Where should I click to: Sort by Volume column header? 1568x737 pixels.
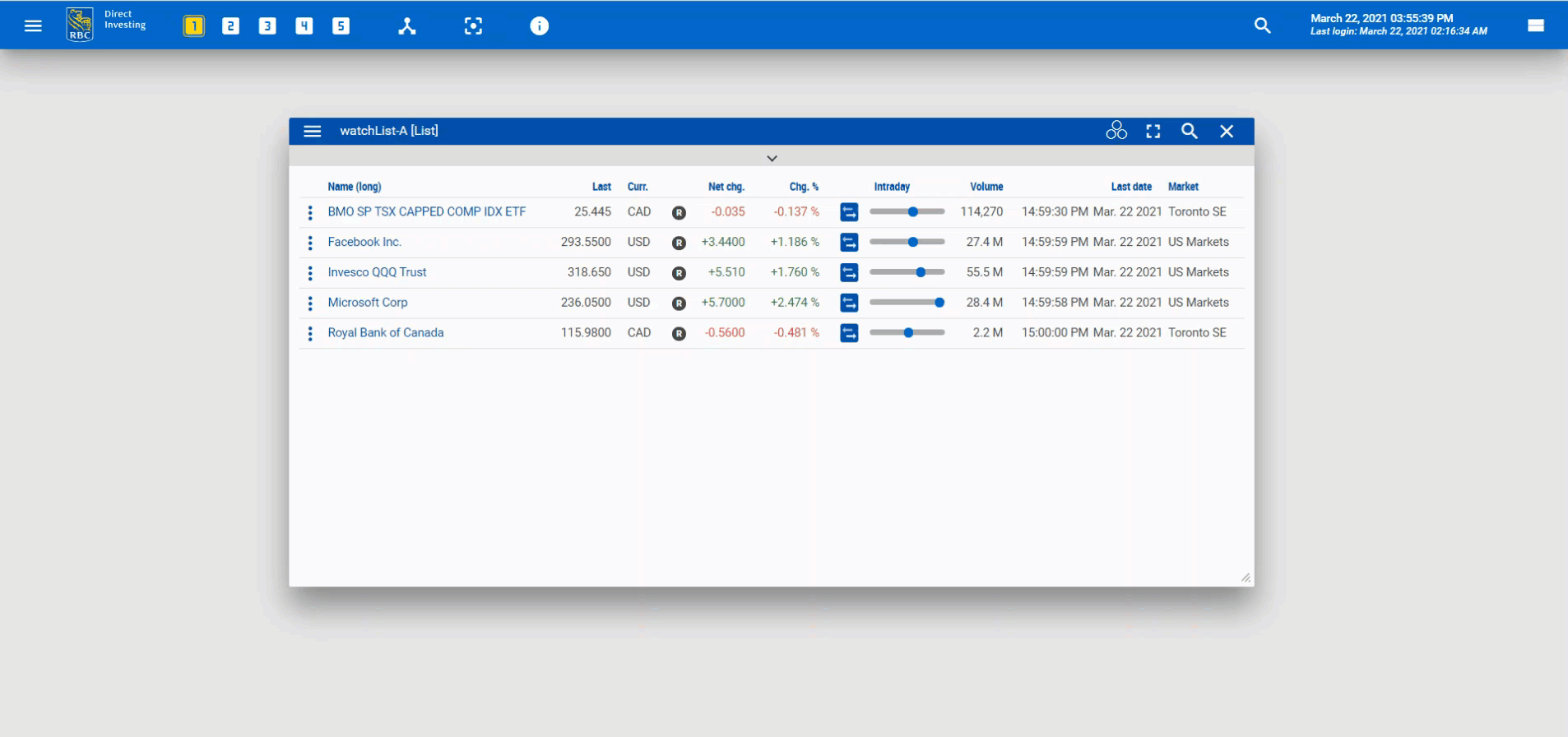pos(986,187)
